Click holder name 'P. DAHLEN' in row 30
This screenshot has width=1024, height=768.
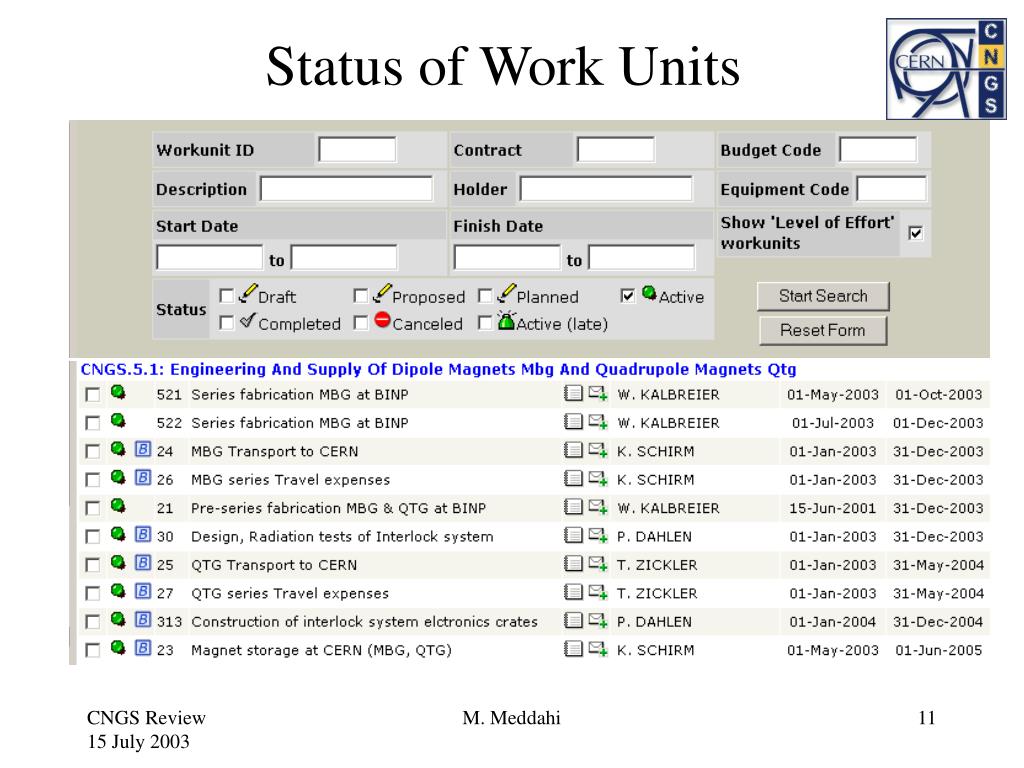[654, 537]
